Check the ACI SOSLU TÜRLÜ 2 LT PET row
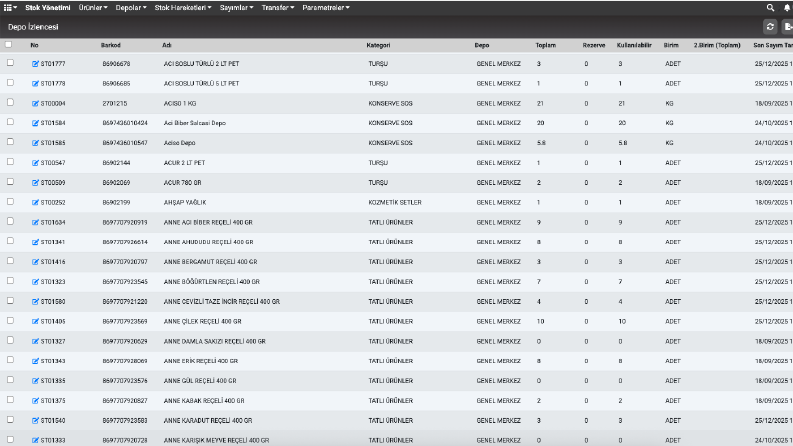 click(x=10, y=63)
